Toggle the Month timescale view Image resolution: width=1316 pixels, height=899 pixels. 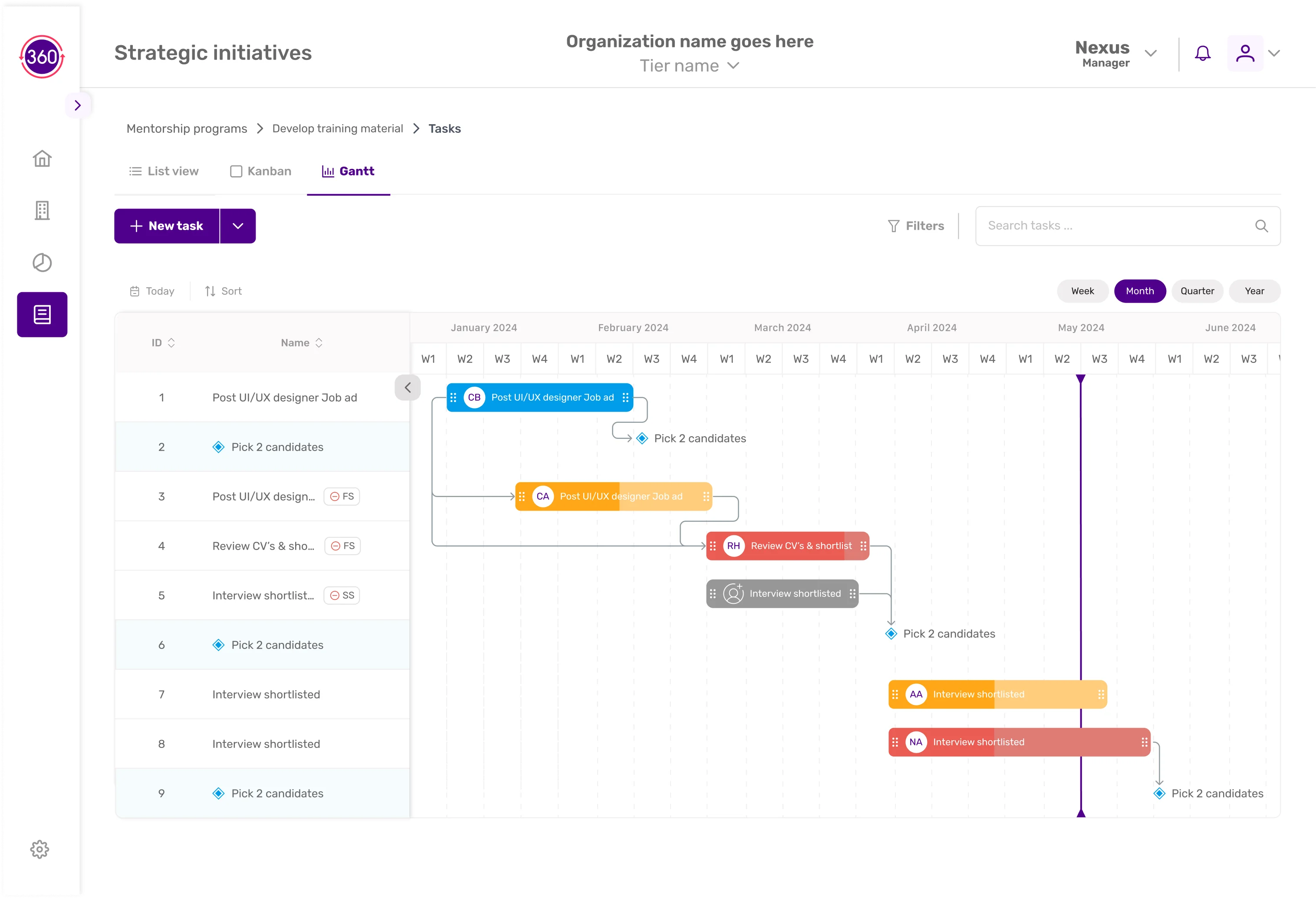1139,290
